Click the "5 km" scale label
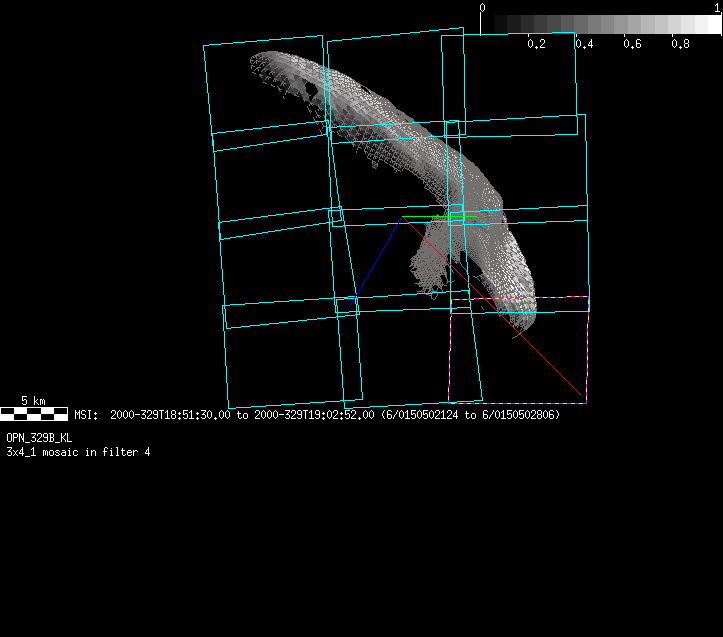 (33, 401)
